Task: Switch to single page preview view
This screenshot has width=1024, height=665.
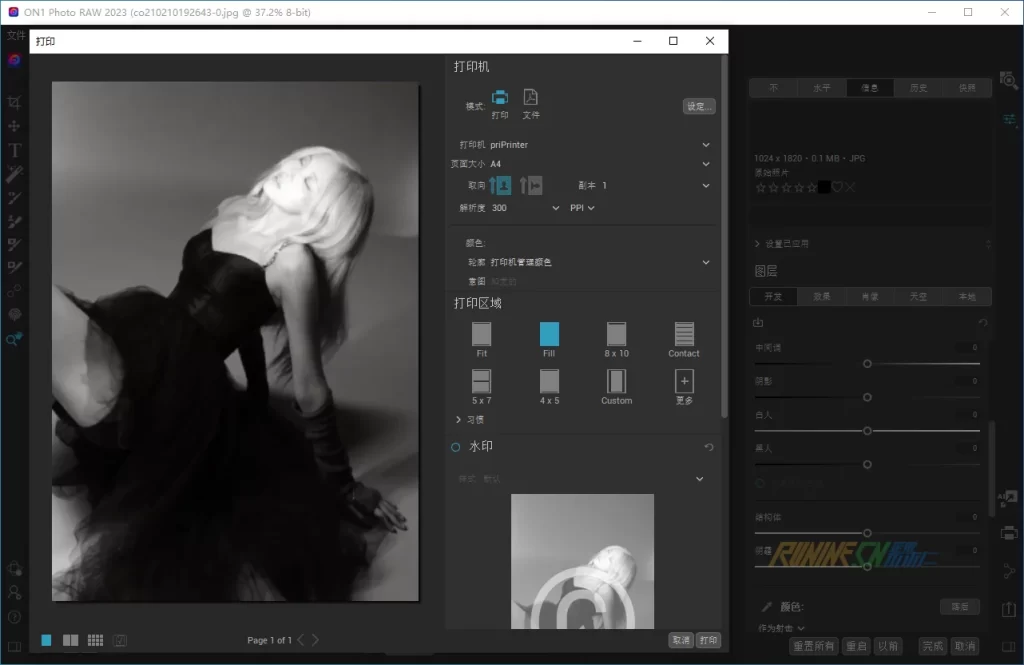Action: pyautogui.click(x=47, y=640)
